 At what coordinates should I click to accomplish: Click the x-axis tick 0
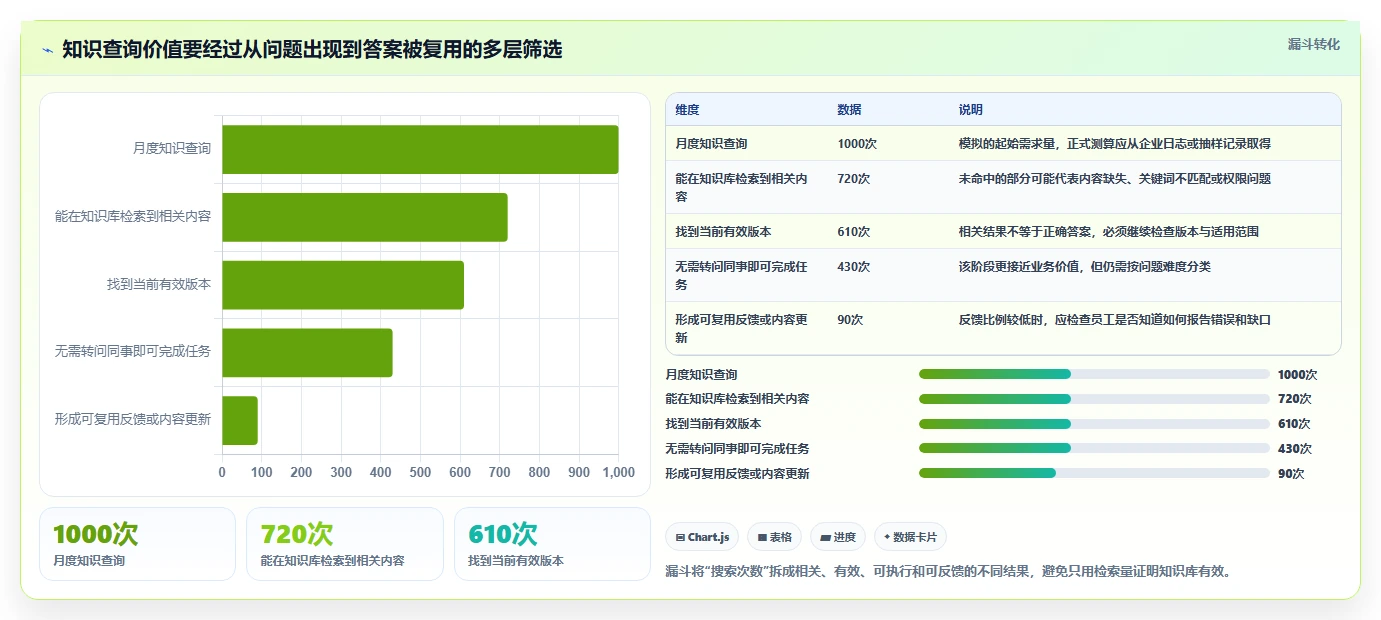point(222,472)
